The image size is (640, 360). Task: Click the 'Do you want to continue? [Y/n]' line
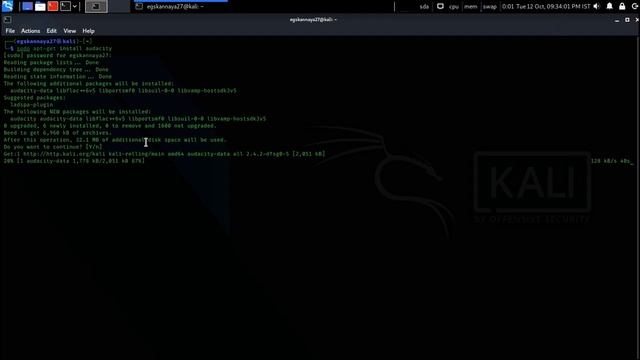pos(53,147)
